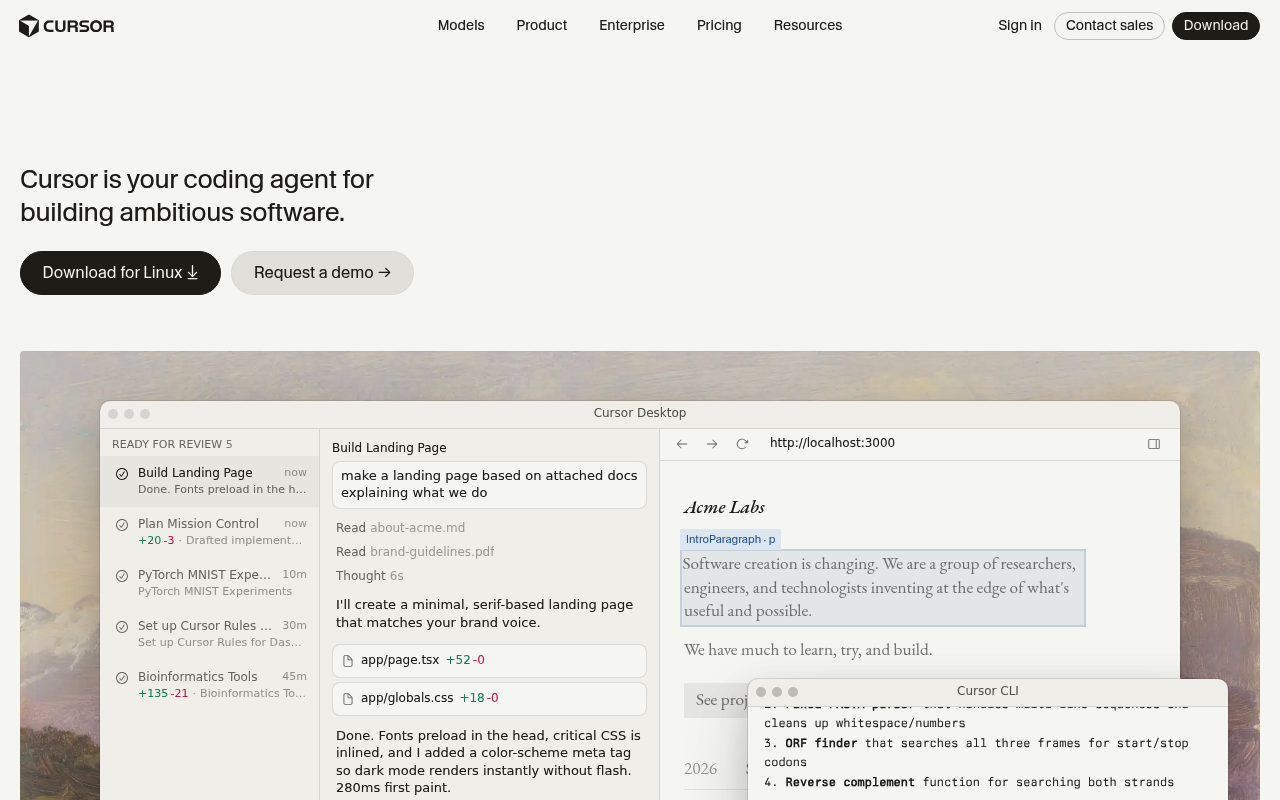The height and width of the screenshot is (800, 1280).
Task: Open the app/page.tsx file change
Action: point(489,661)
